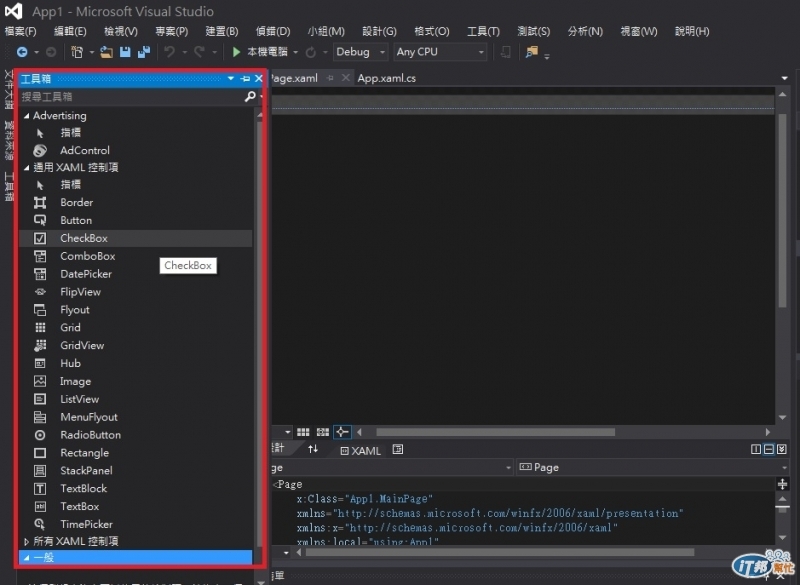The height and width of the screenshot is (585, 800).
Task: Select the FlipView control
Action: 135,292
